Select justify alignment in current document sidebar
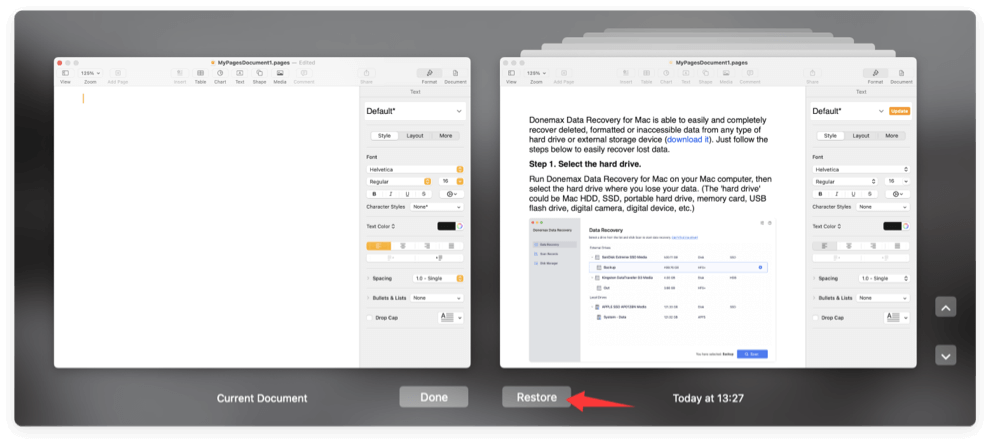Image resolution: width=990 pixels, height=443 pixels. [451, 245]
